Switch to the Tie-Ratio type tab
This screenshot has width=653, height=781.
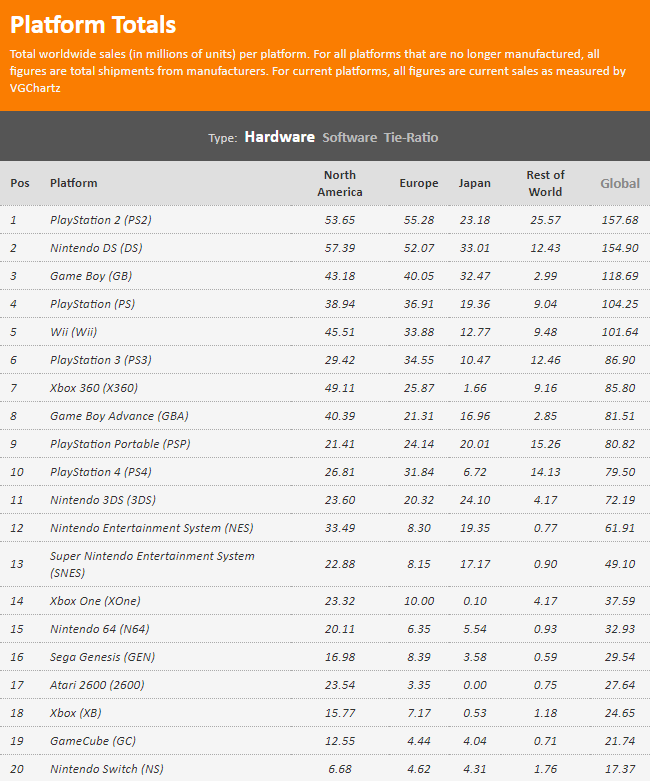[411, 137]
